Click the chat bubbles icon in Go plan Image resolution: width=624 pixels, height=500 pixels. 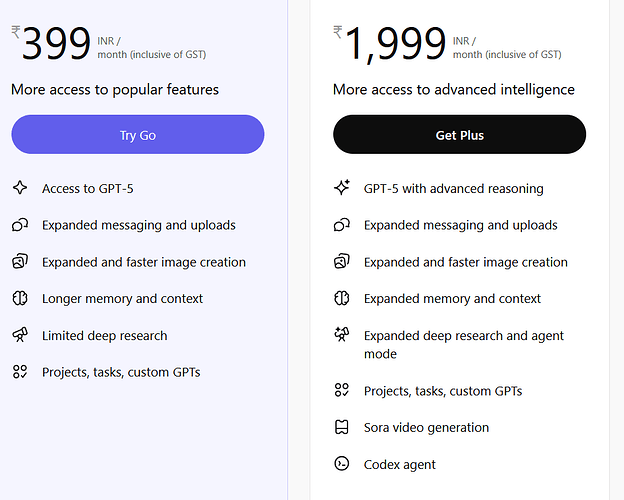click(20, 225)
